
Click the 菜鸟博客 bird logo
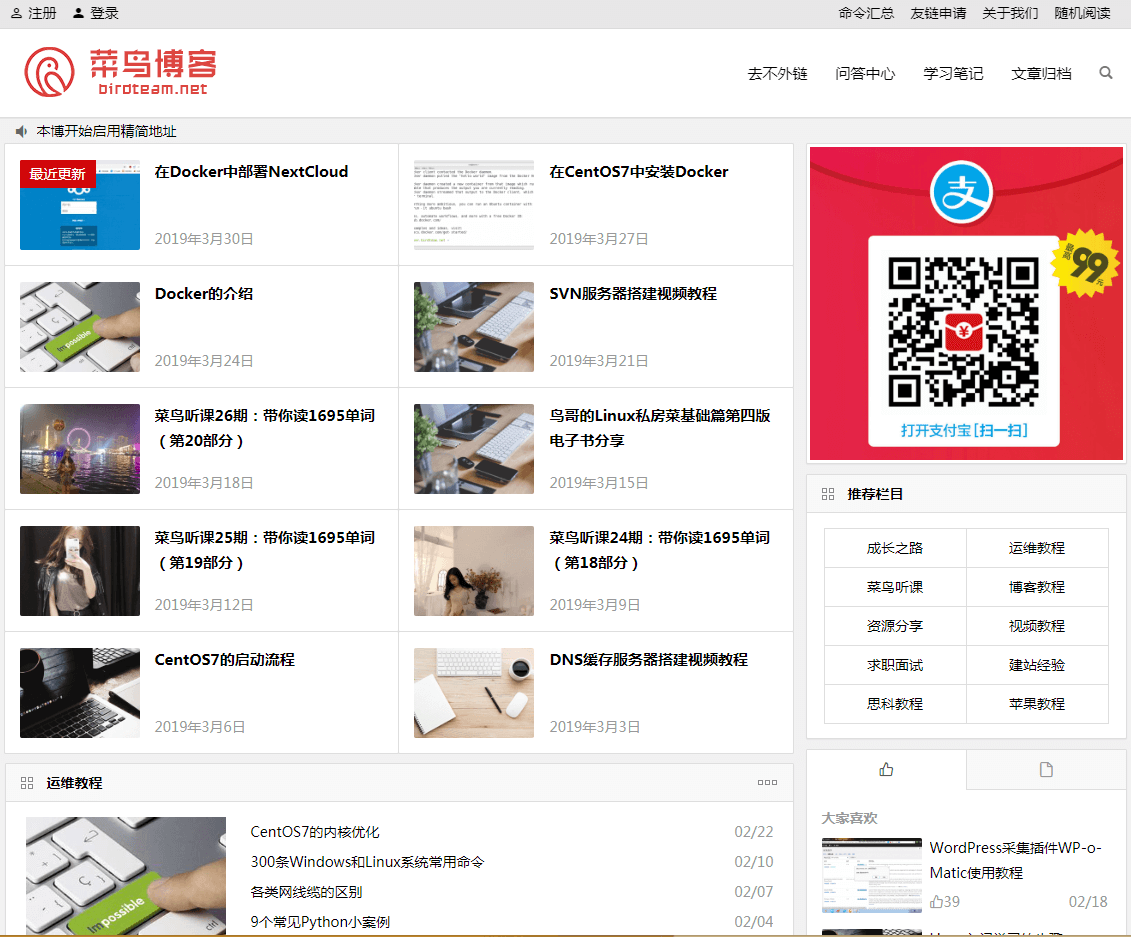50,72
